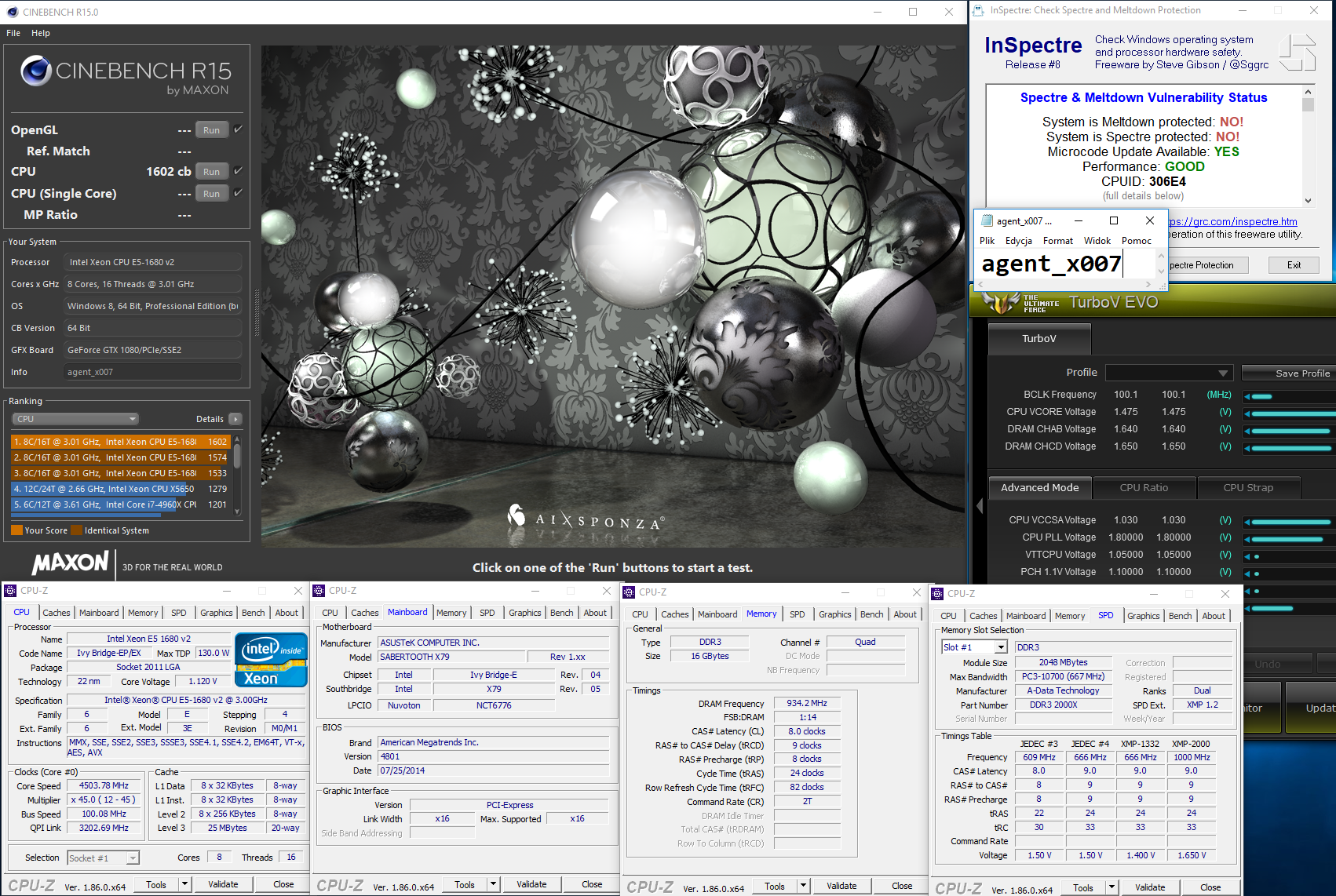
Task: Toggle the OpenGL test checkbox
Action: click(x=238, y=129)
